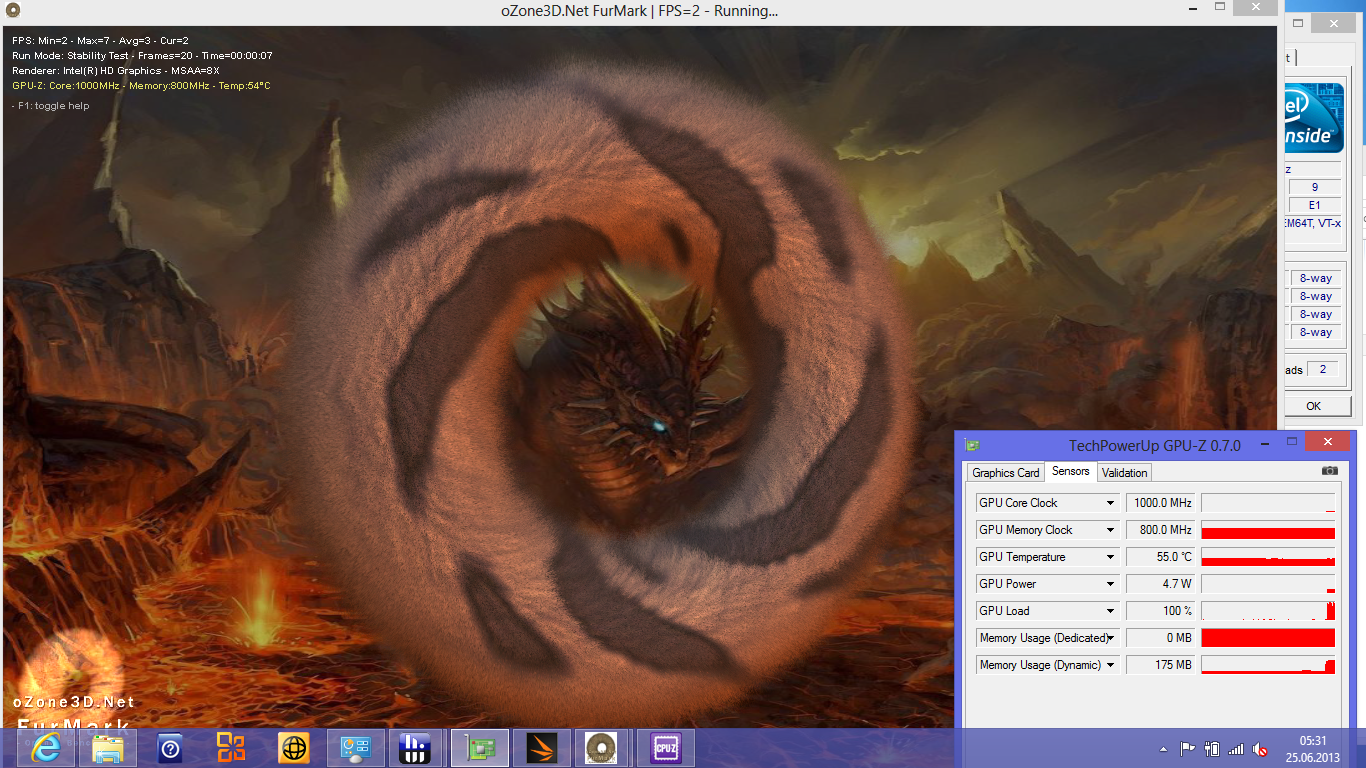Open the Control Panel icon on the taskbar
The height and width of the screenshot is (768, 1366).
[355, 747]
